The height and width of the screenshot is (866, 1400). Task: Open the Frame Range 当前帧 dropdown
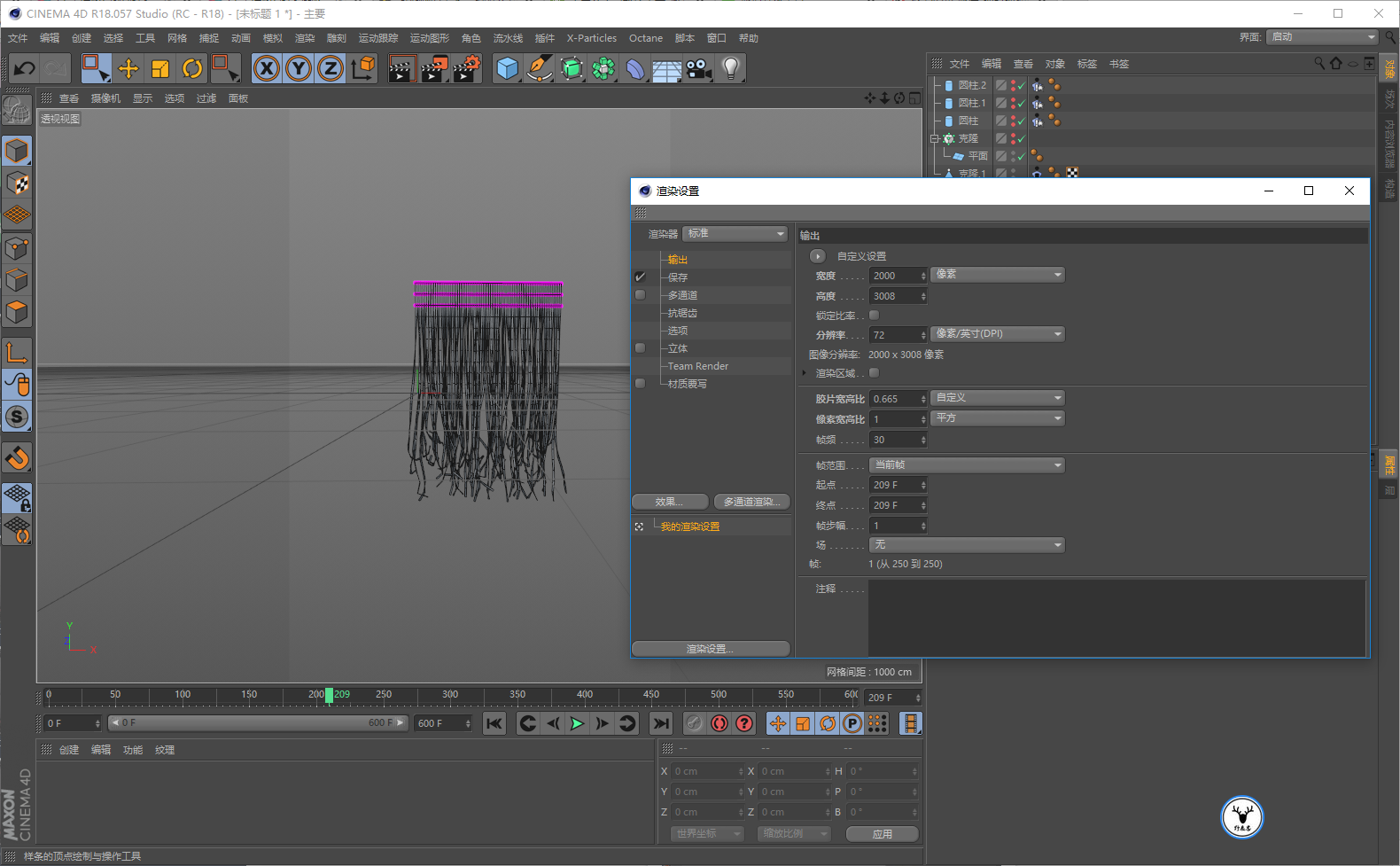point(967,465)
